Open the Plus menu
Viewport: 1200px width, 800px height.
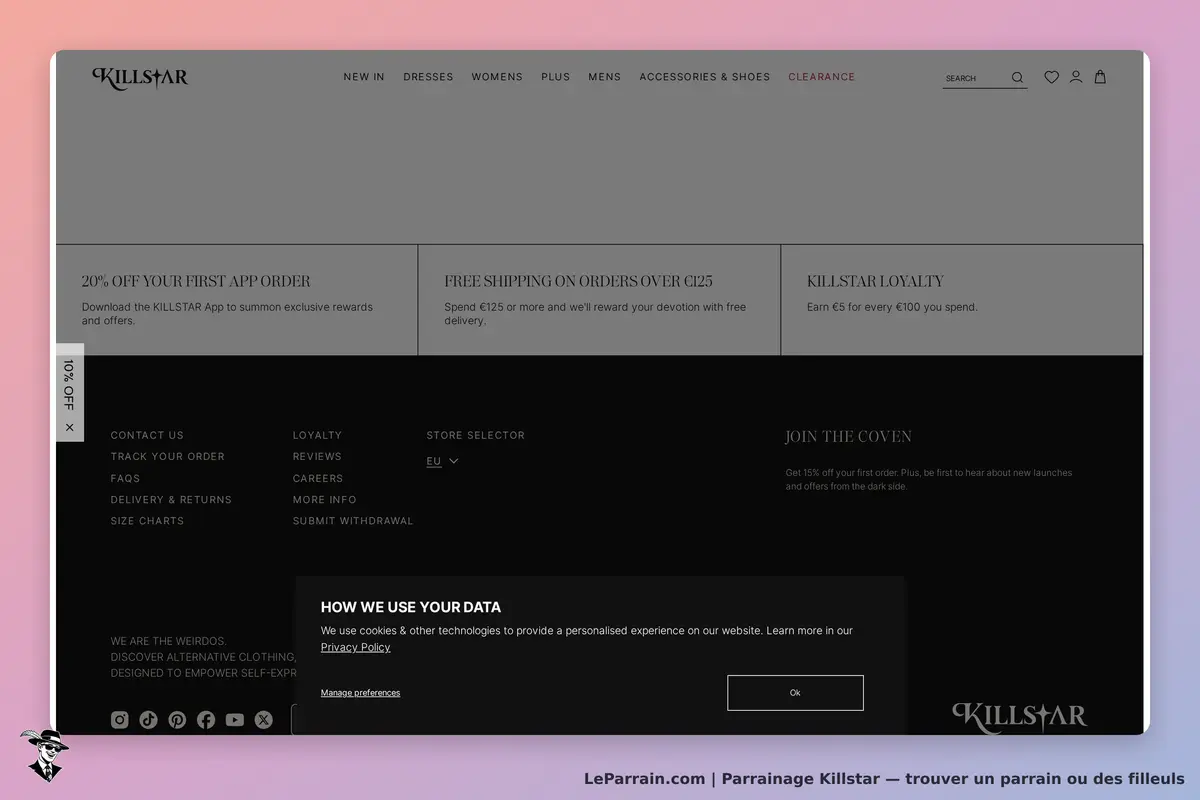[x=556, y=77]
